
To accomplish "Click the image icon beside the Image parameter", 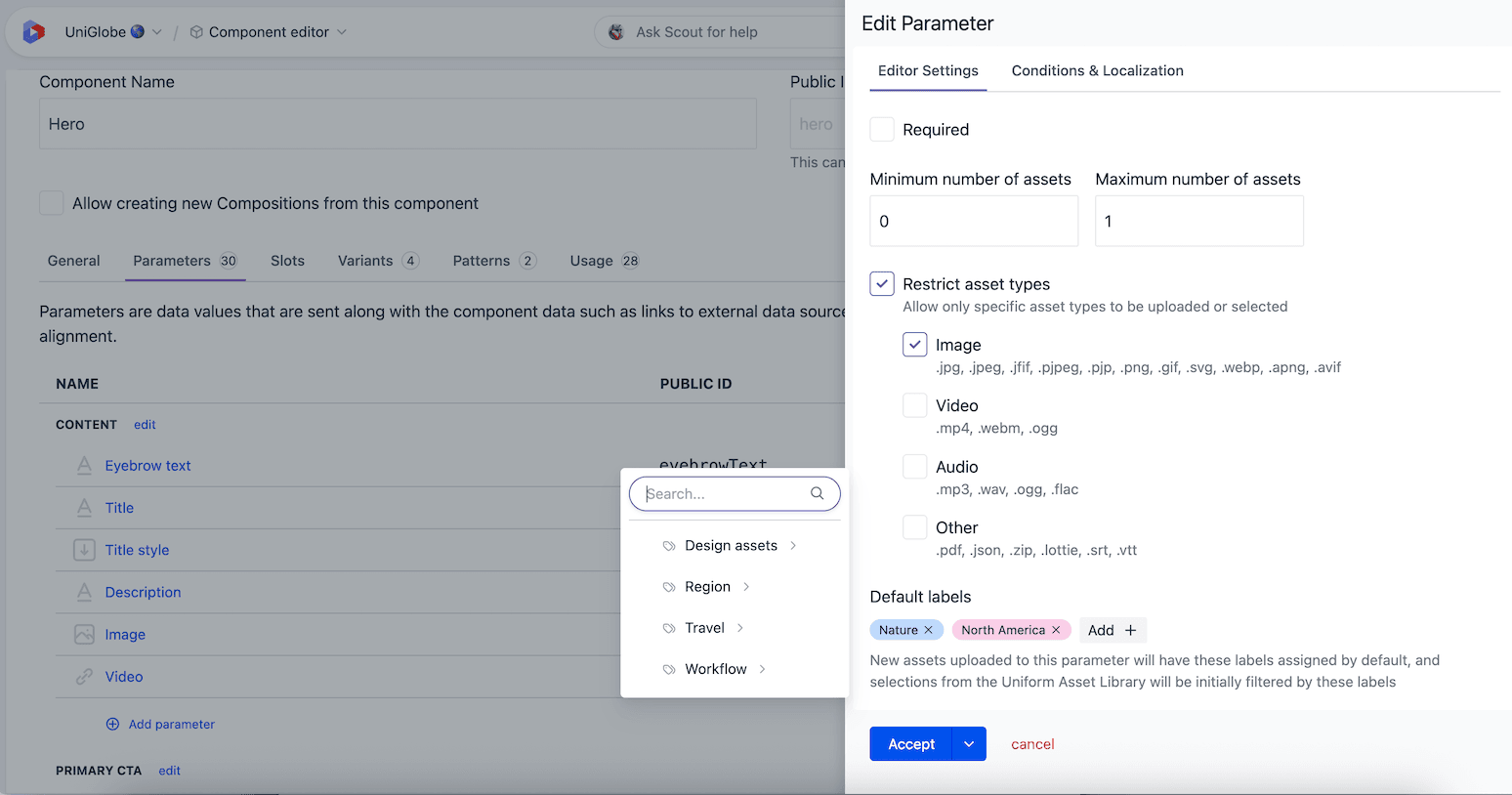I will tap(84, 634).
